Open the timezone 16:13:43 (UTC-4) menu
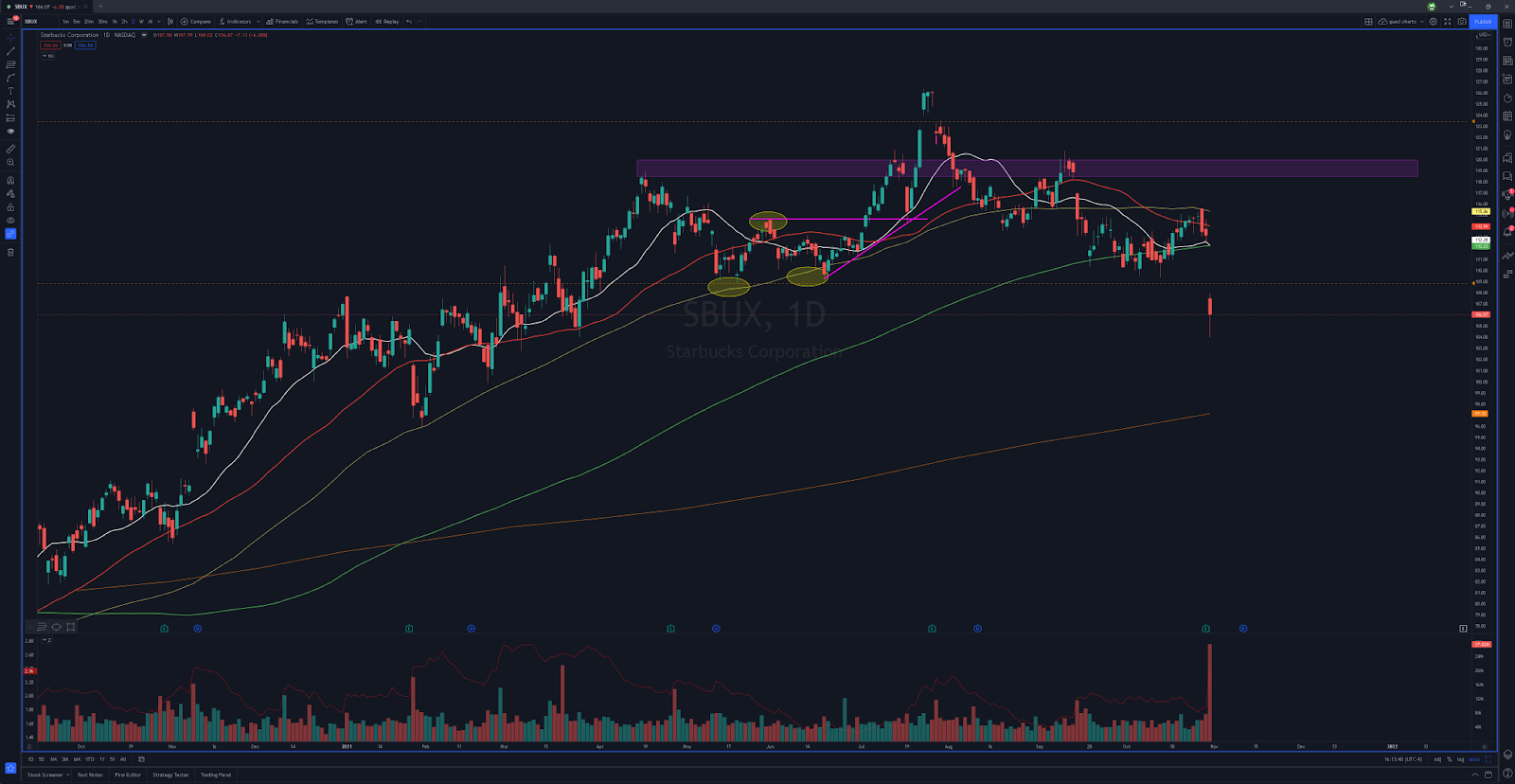1515x784 pixels. tap(1403, 759)
